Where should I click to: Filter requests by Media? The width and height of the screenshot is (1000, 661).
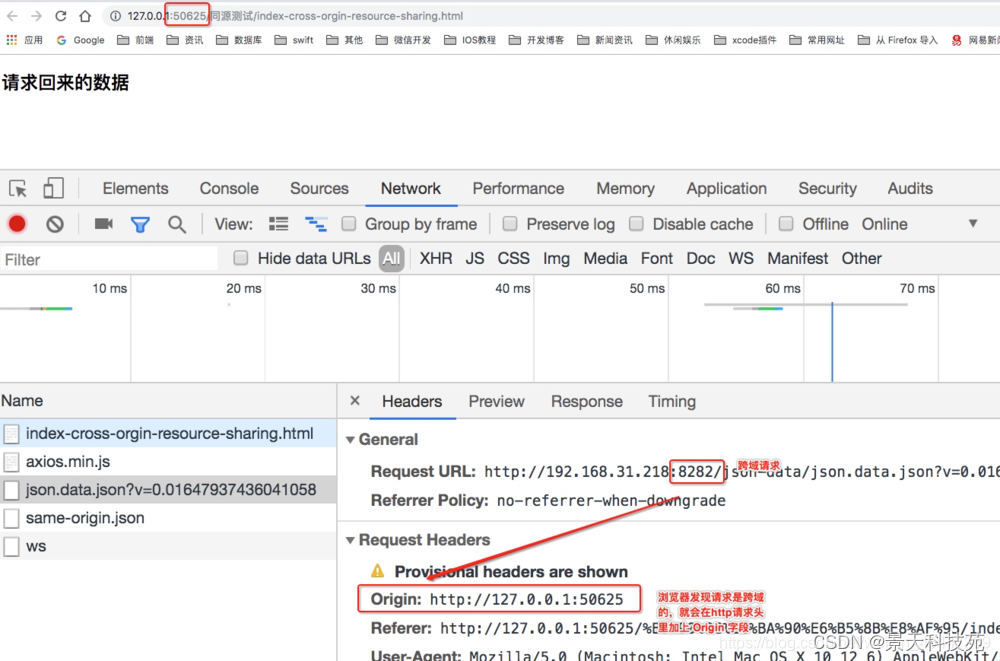605,258
